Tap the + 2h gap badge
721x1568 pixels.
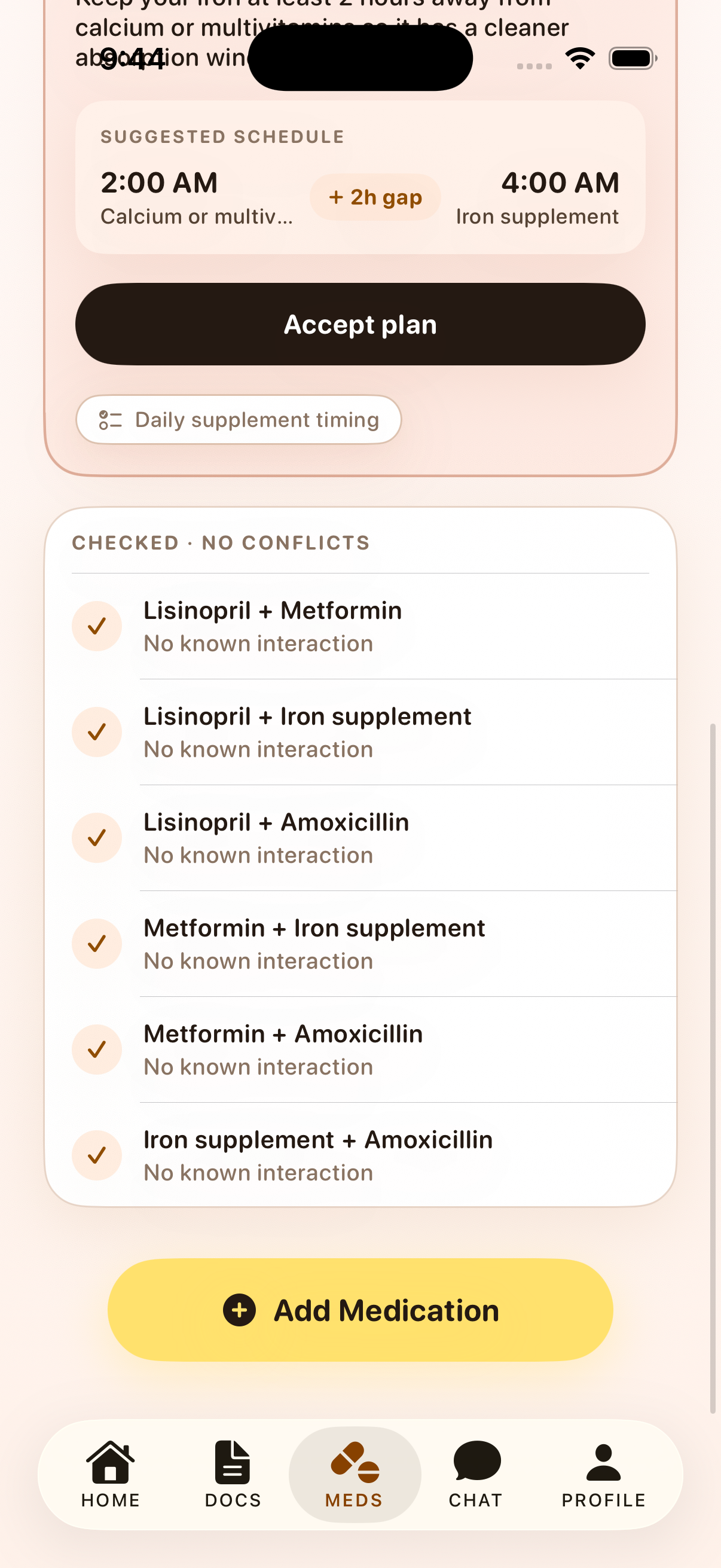click(x=375, y=197)
